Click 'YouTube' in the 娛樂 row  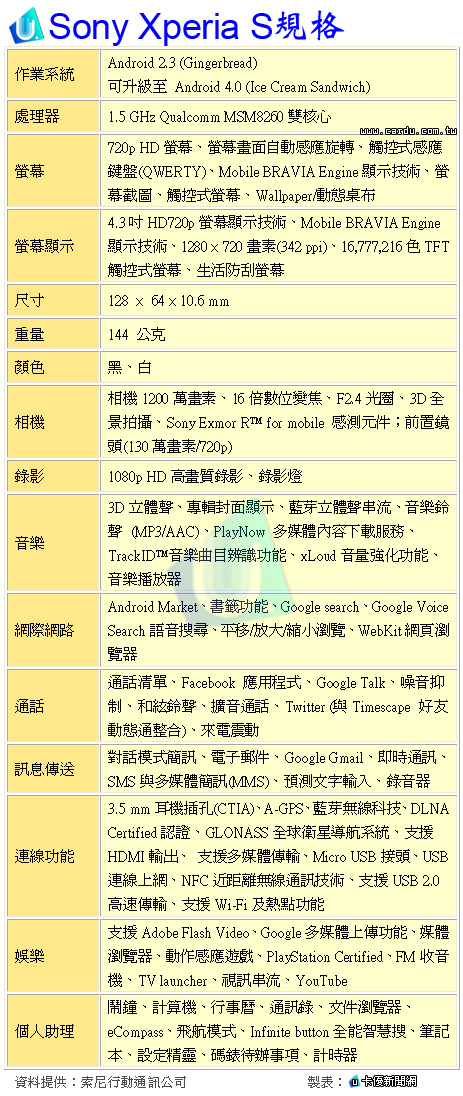pos(321,981)
